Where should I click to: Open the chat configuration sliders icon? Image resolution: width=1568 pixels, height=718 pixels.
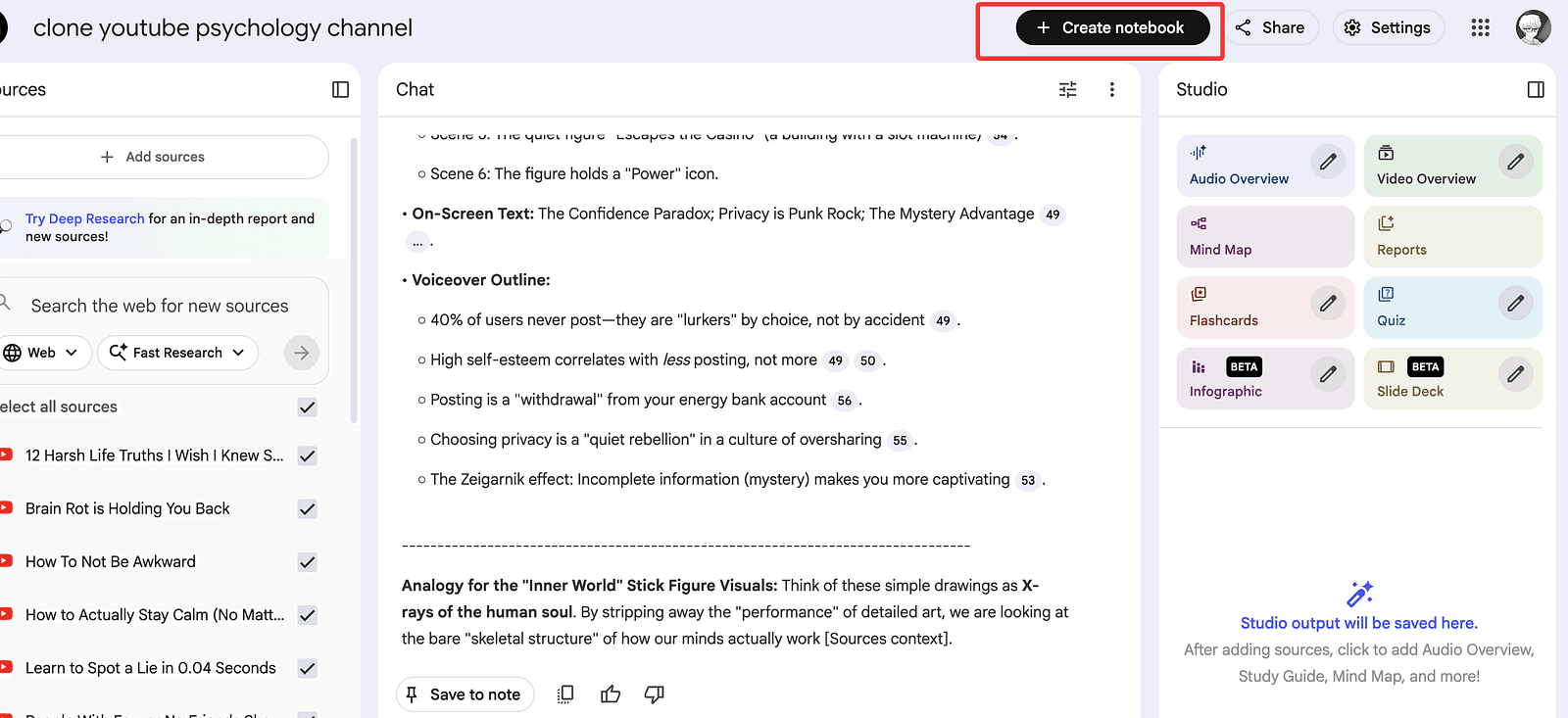click(x=1068, y=89)
